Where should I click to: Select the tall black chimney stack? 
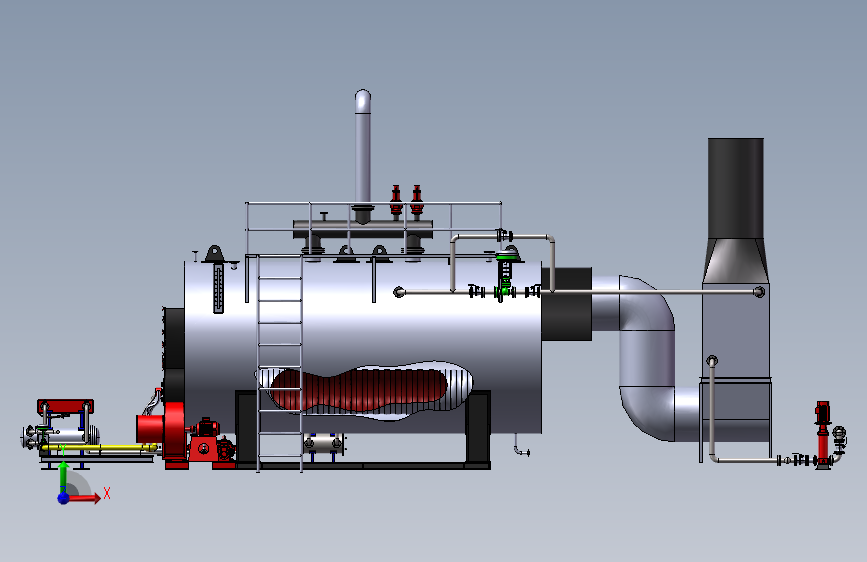click(736, 189)
